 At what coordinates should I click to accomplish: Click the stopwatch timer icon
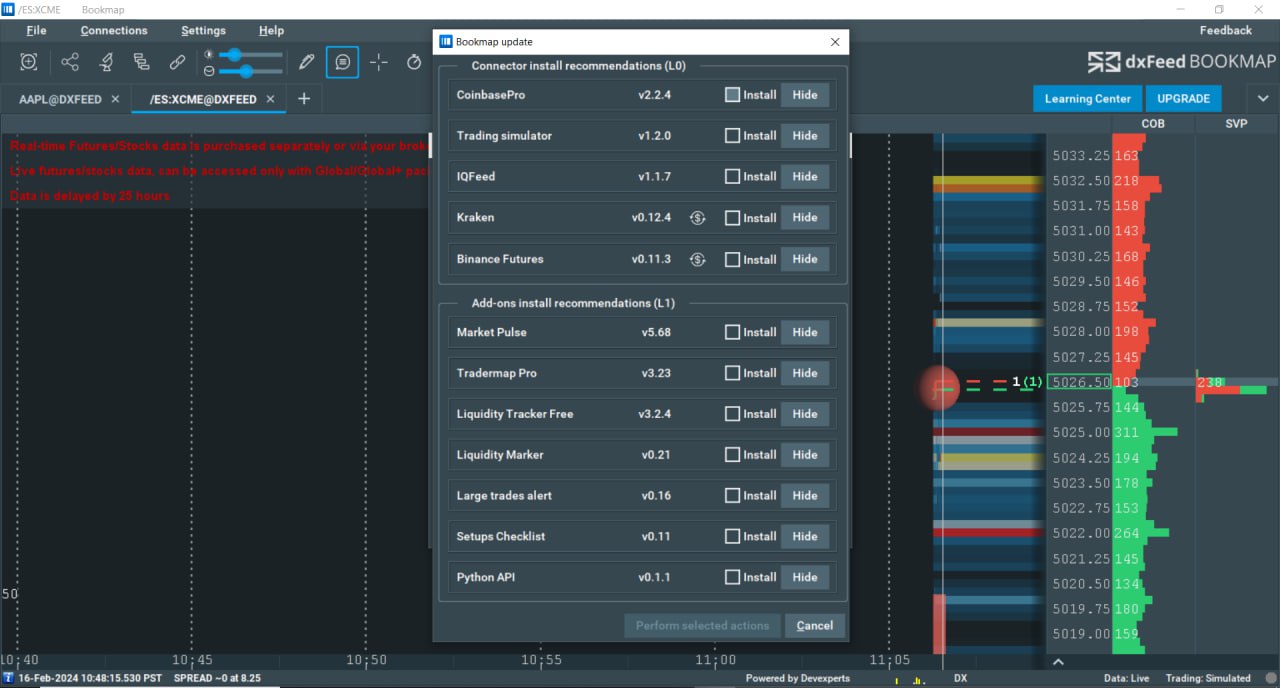pos(414,62)
